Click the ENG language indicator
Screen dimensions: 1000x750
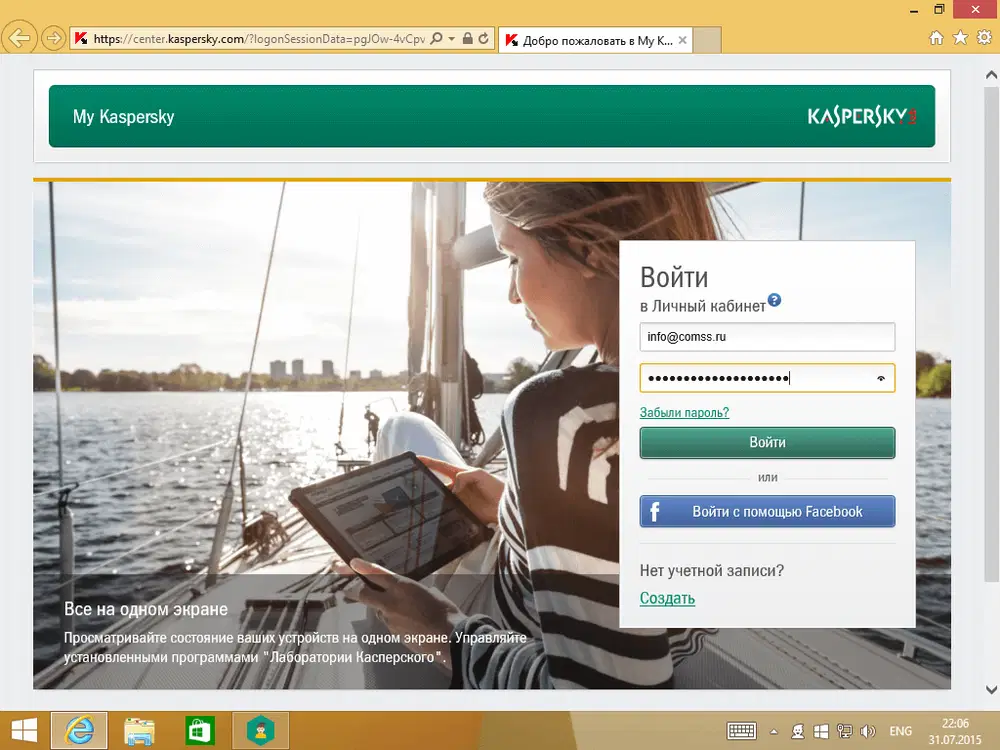pyautogui.click(x=901, y=732)
